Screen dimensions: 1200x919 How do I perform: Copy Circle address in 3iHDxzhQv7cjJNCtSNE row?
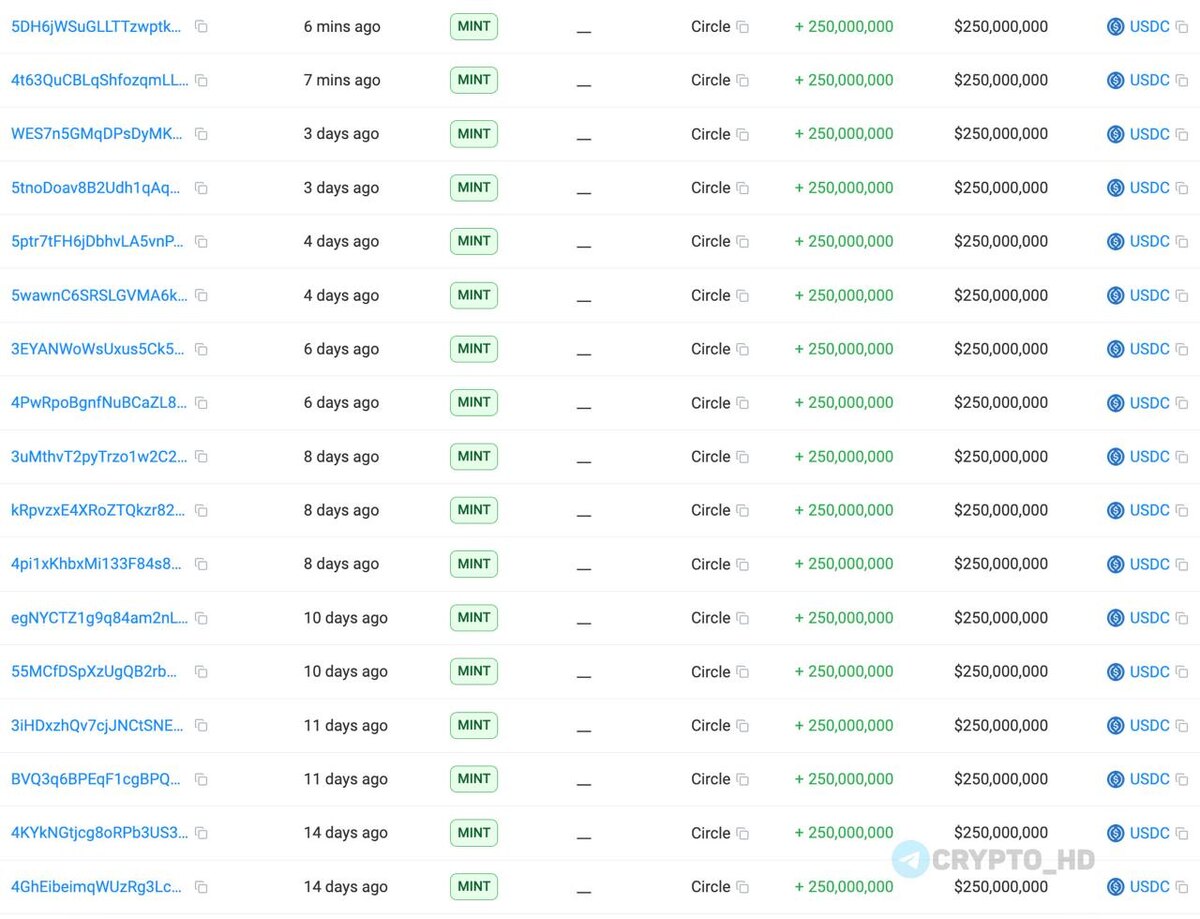[742, 725]
